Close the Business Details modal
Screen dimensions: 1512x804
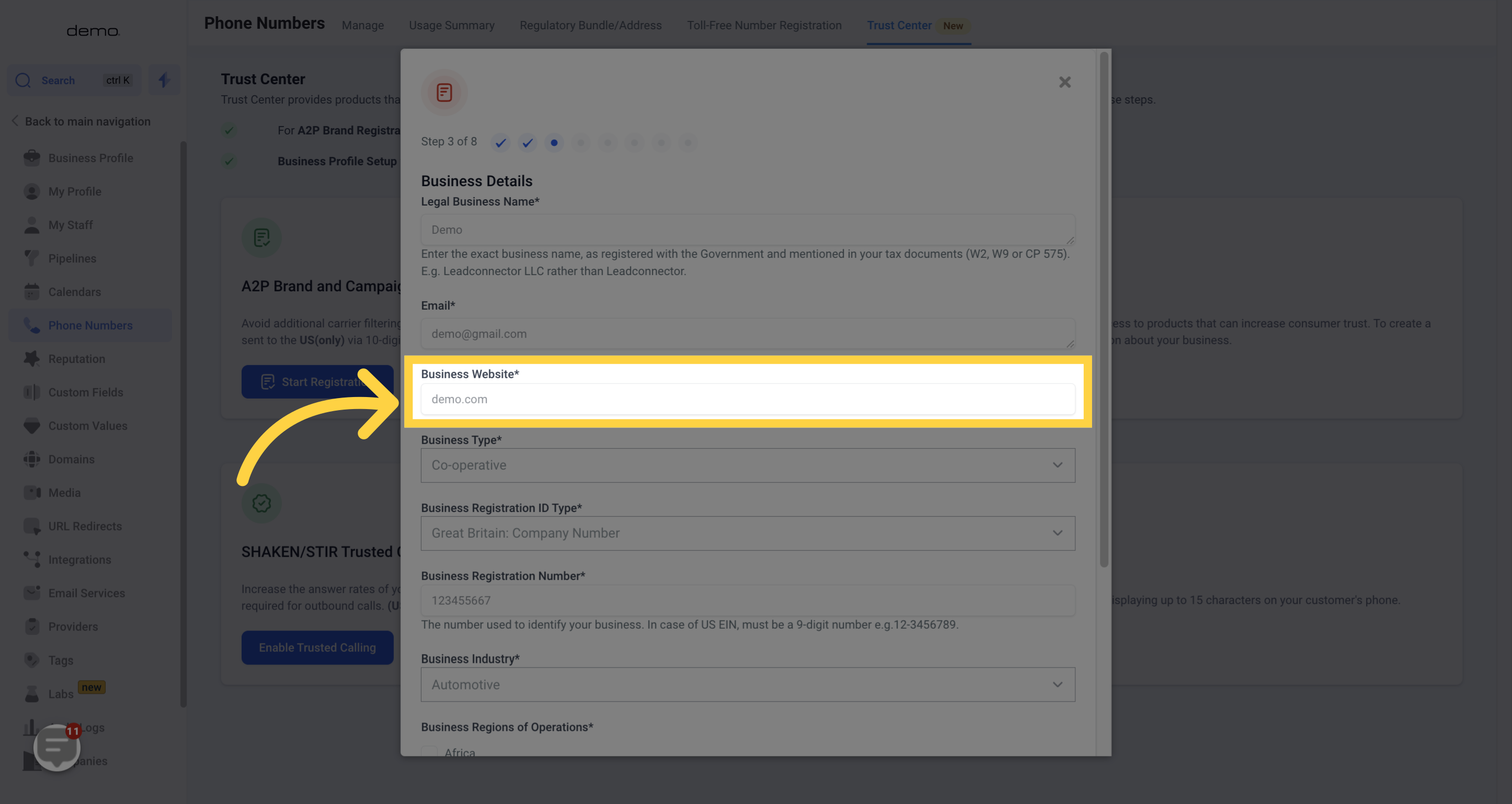1065,82
